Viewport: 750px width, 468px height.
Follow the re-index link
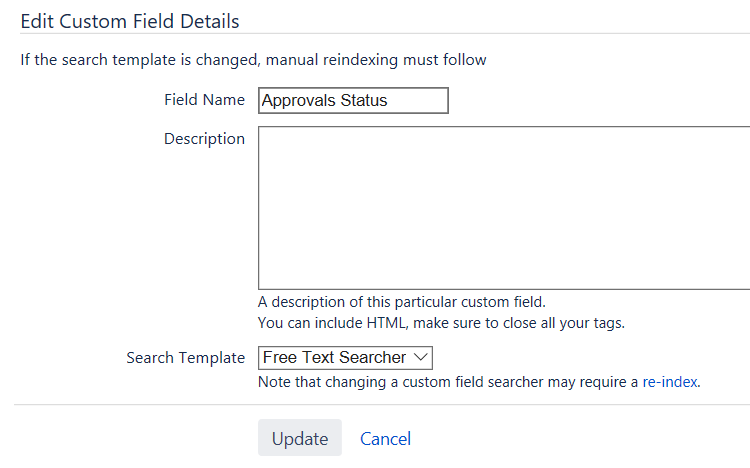(670, 382)
